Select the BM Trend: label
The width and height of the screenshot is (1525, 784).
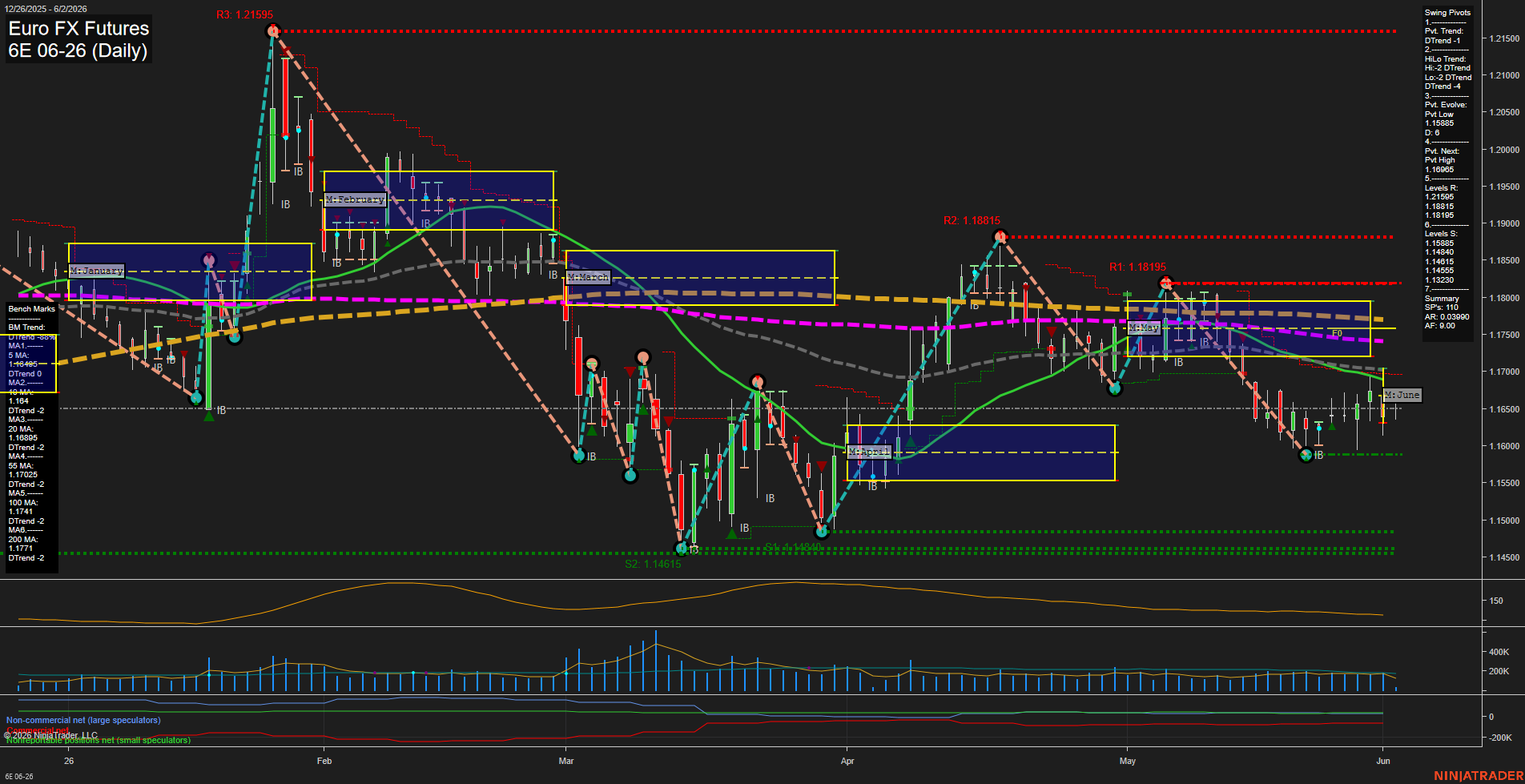click(26, 328)
